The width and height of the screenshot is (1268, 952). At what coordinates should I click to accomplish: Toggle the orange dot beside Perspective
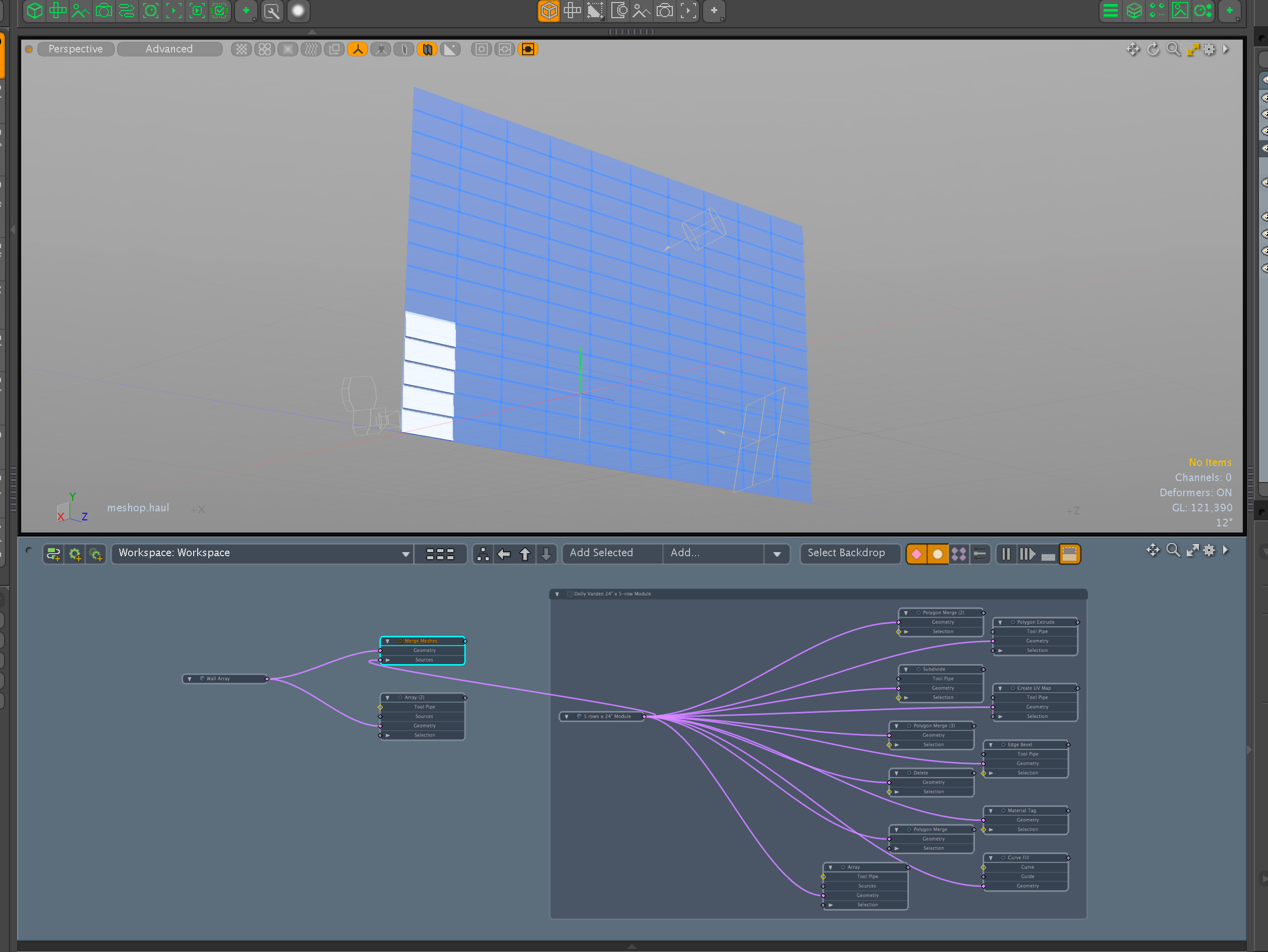click(29, 49)
